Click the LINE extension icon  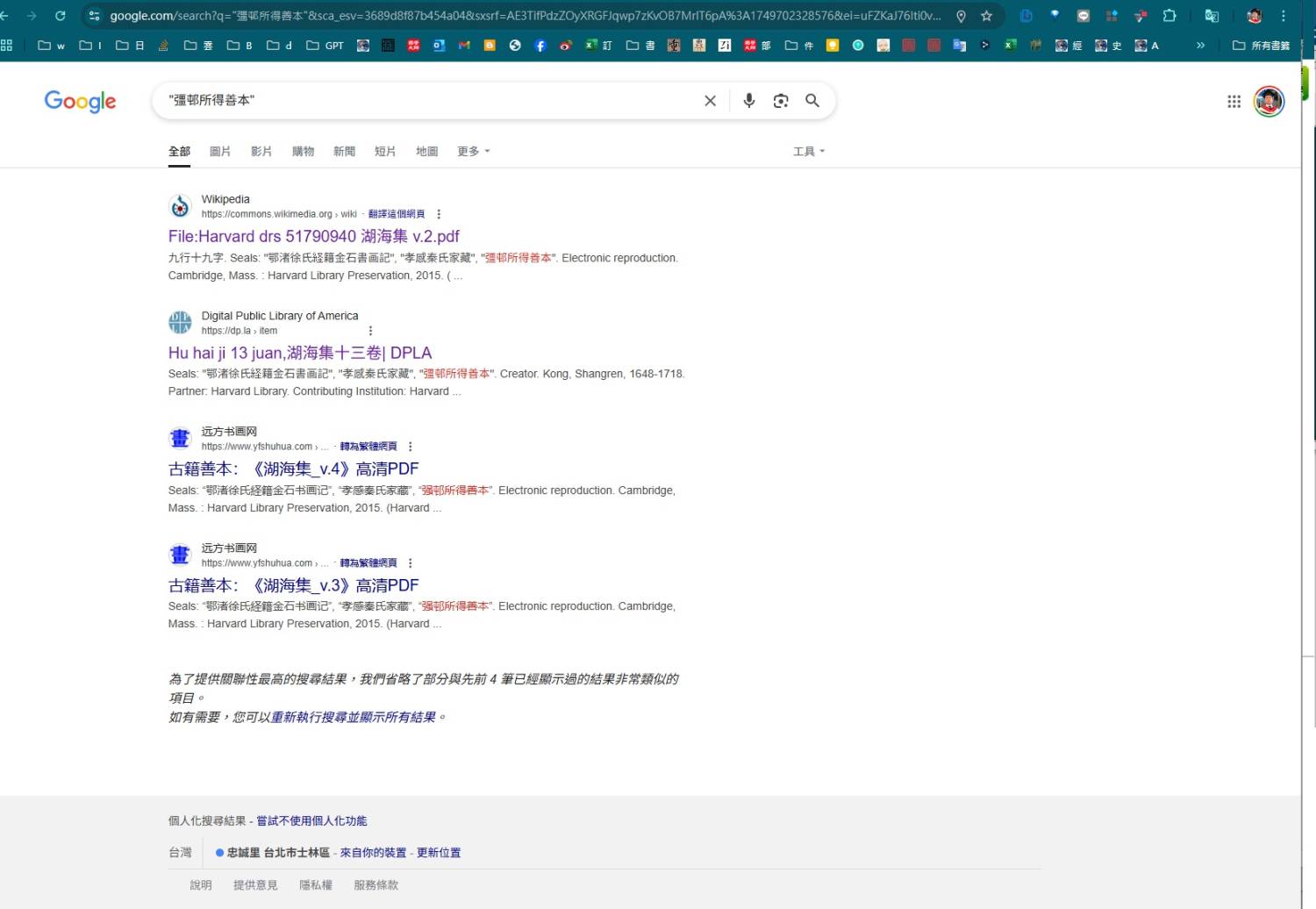(x=1084, y=16)
